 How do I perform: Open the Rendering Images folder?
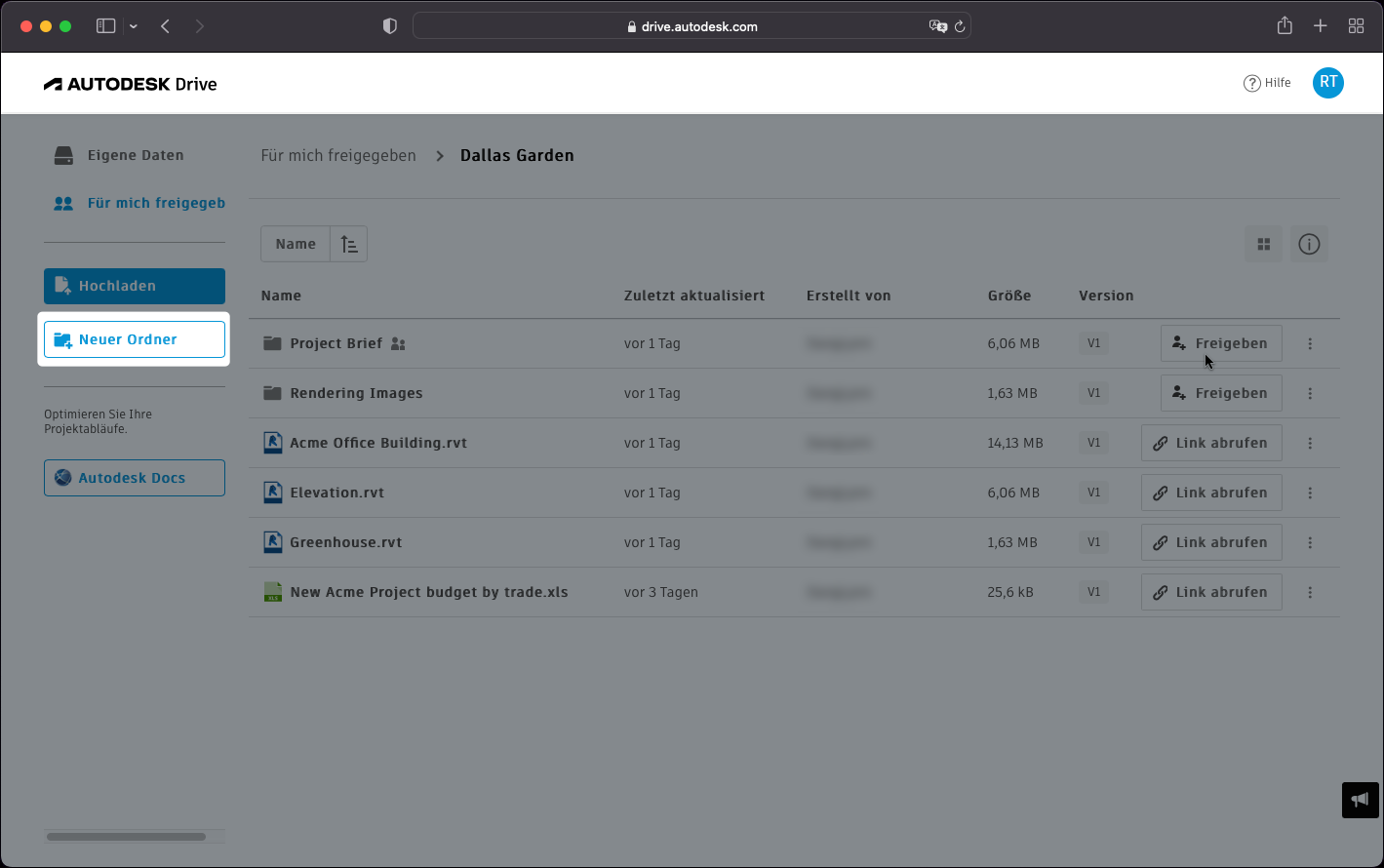pos(356,393)
